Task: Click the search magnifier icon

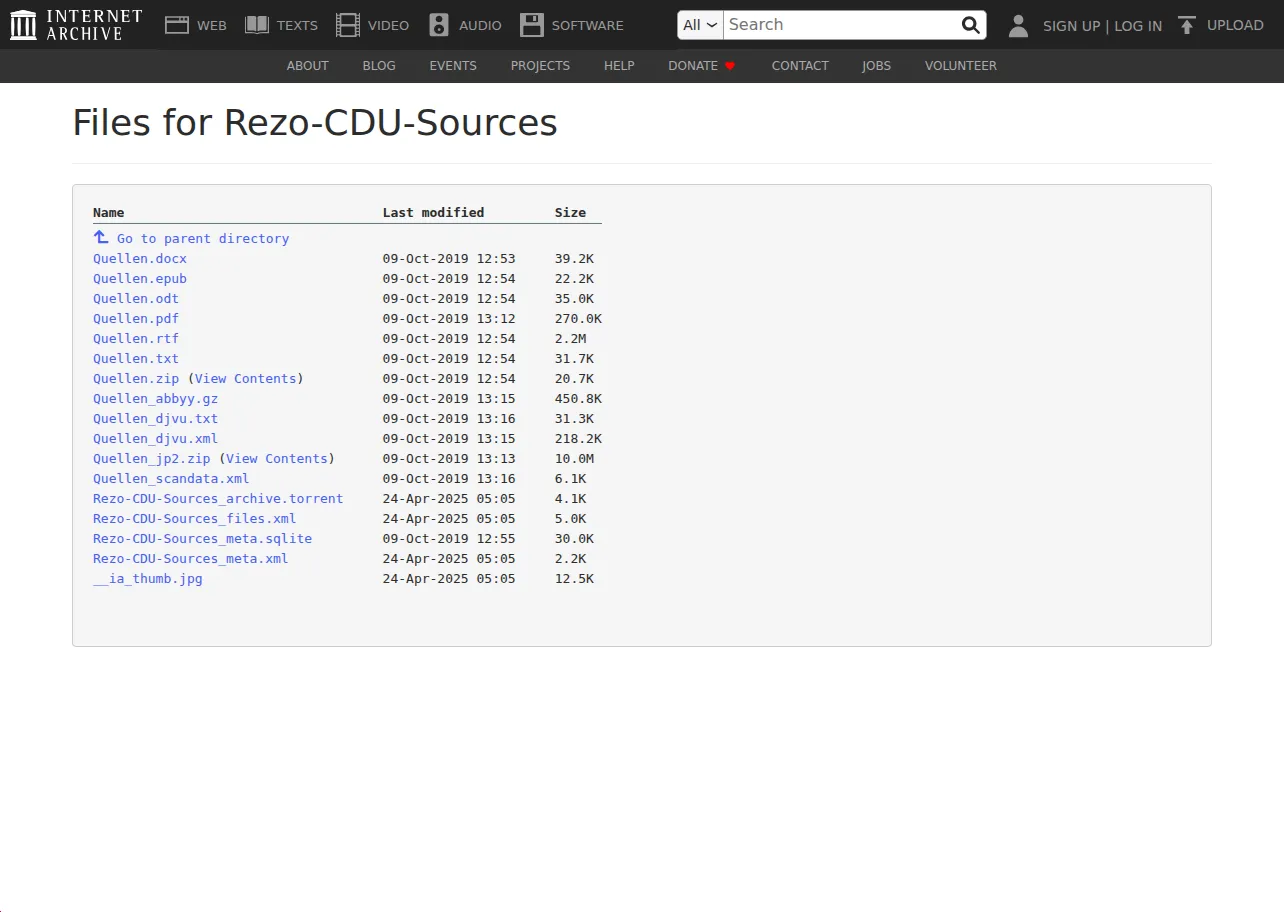Action: click(x=970, y=25)
